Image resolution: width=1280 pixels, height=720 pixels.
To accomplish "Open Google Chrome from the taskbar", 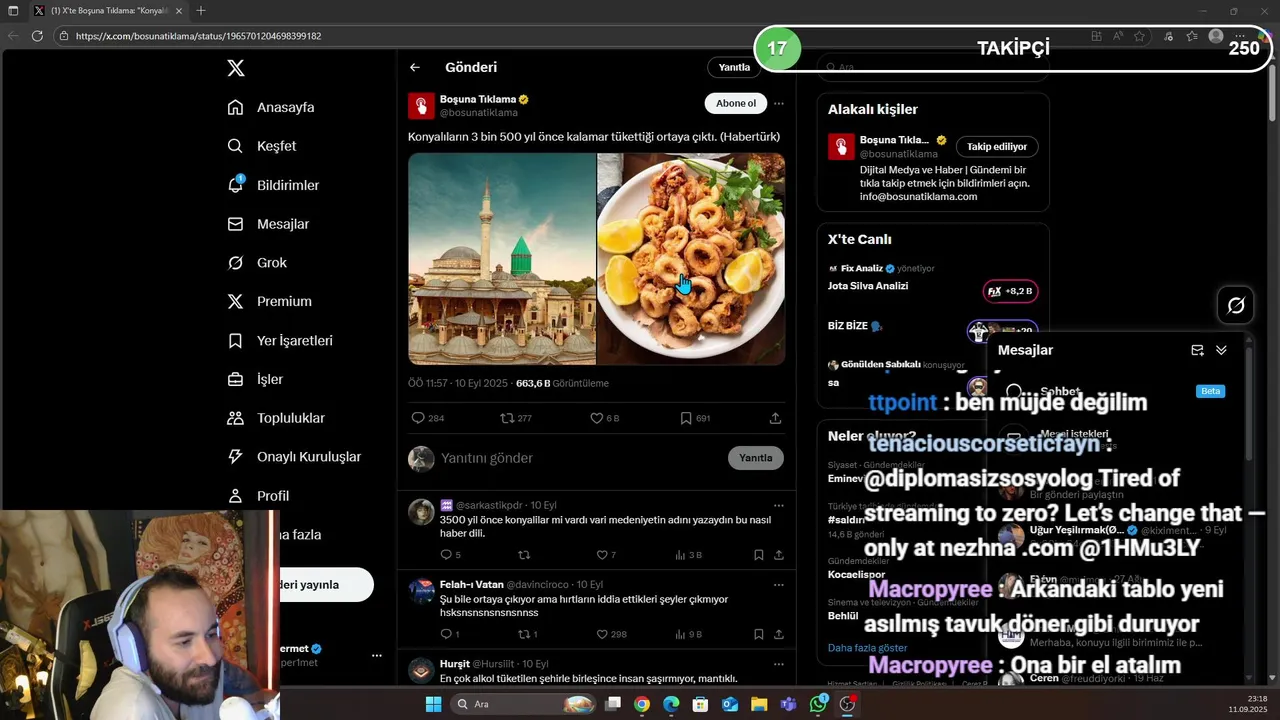I will click(642, 704).
